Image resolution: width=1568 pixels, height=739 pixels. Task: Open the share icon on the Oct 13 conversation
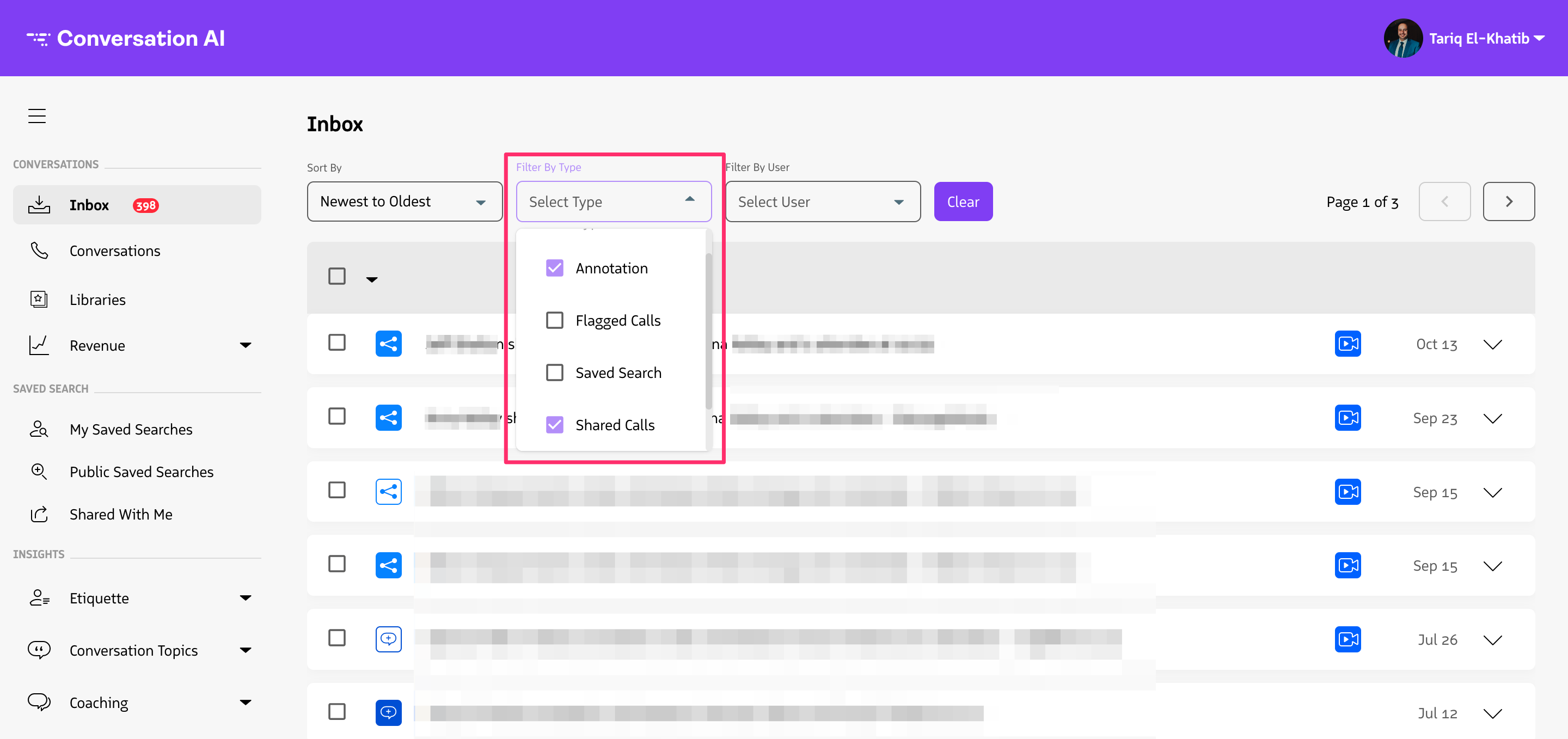pos(388,343)
